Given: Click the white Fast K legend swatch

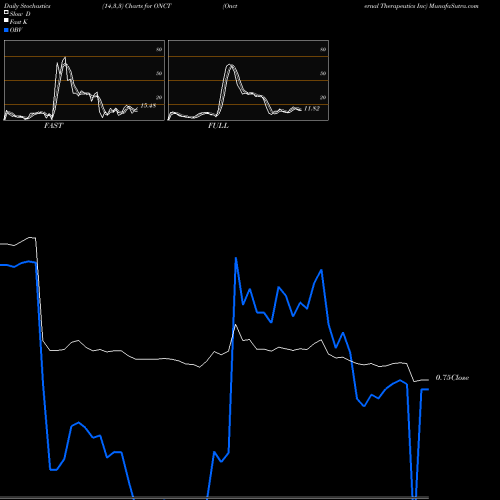Looking at the screenshot, I should coord(6,21).
